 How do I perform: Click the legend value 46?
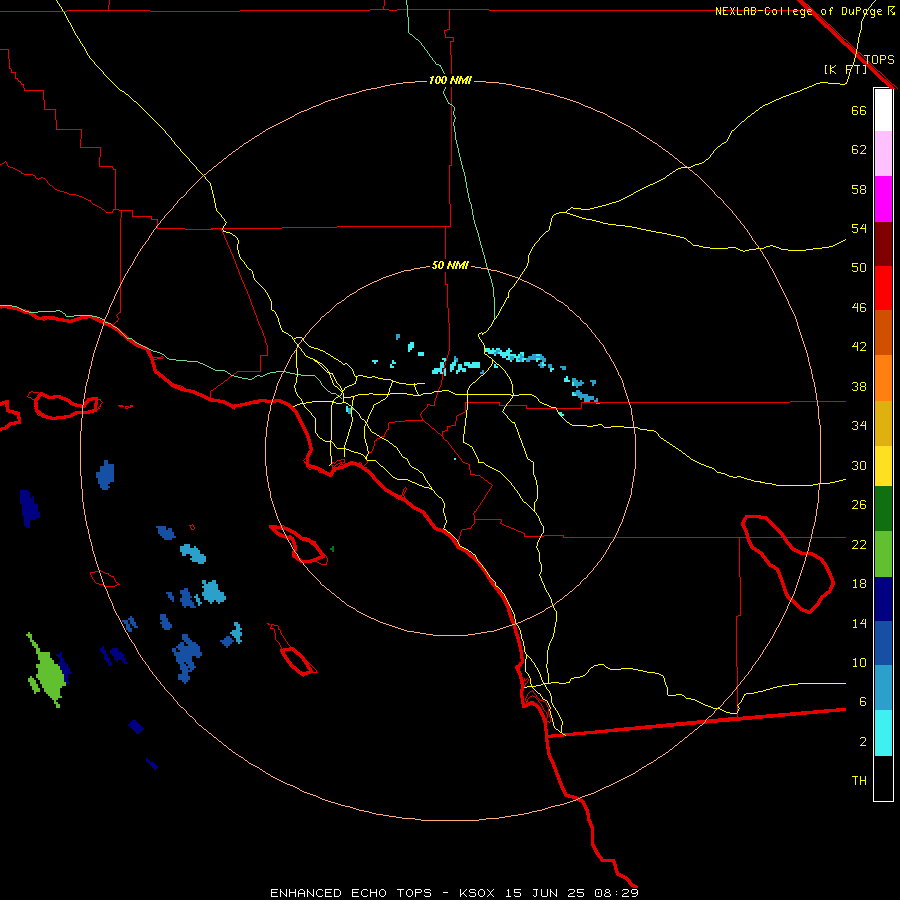point(859,307)
